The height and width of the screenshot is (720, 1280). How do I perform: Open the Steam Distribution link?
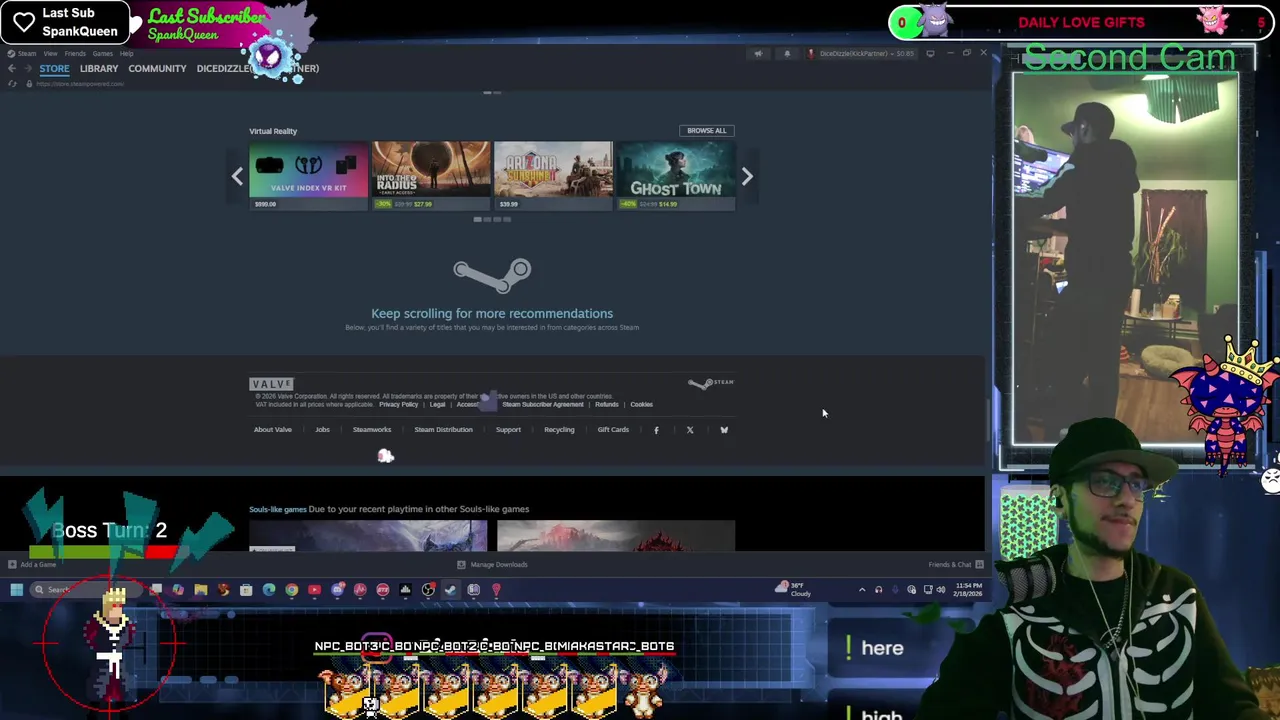click(x=443, y=429)
